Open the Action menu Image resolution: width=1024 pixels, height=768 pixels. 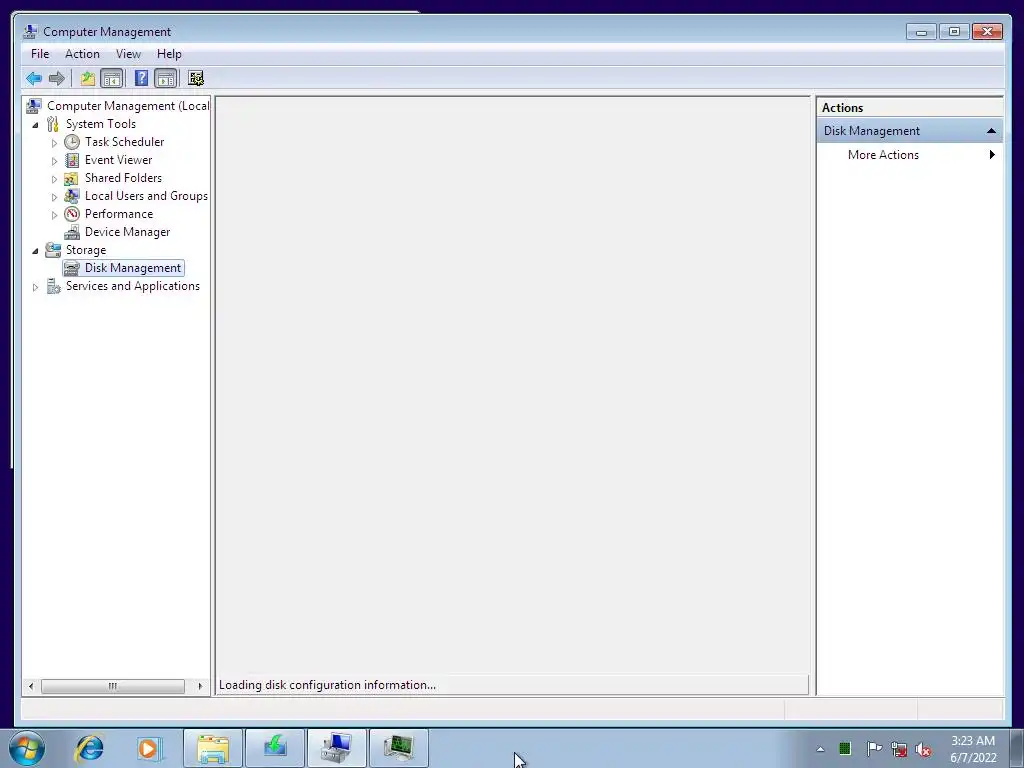pos(82,54)
